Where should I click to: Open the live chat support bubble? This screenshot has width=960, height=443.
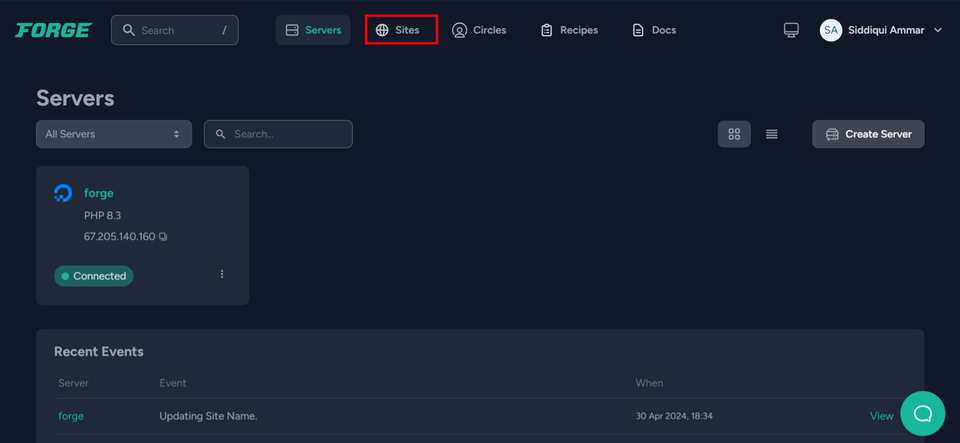922,413
